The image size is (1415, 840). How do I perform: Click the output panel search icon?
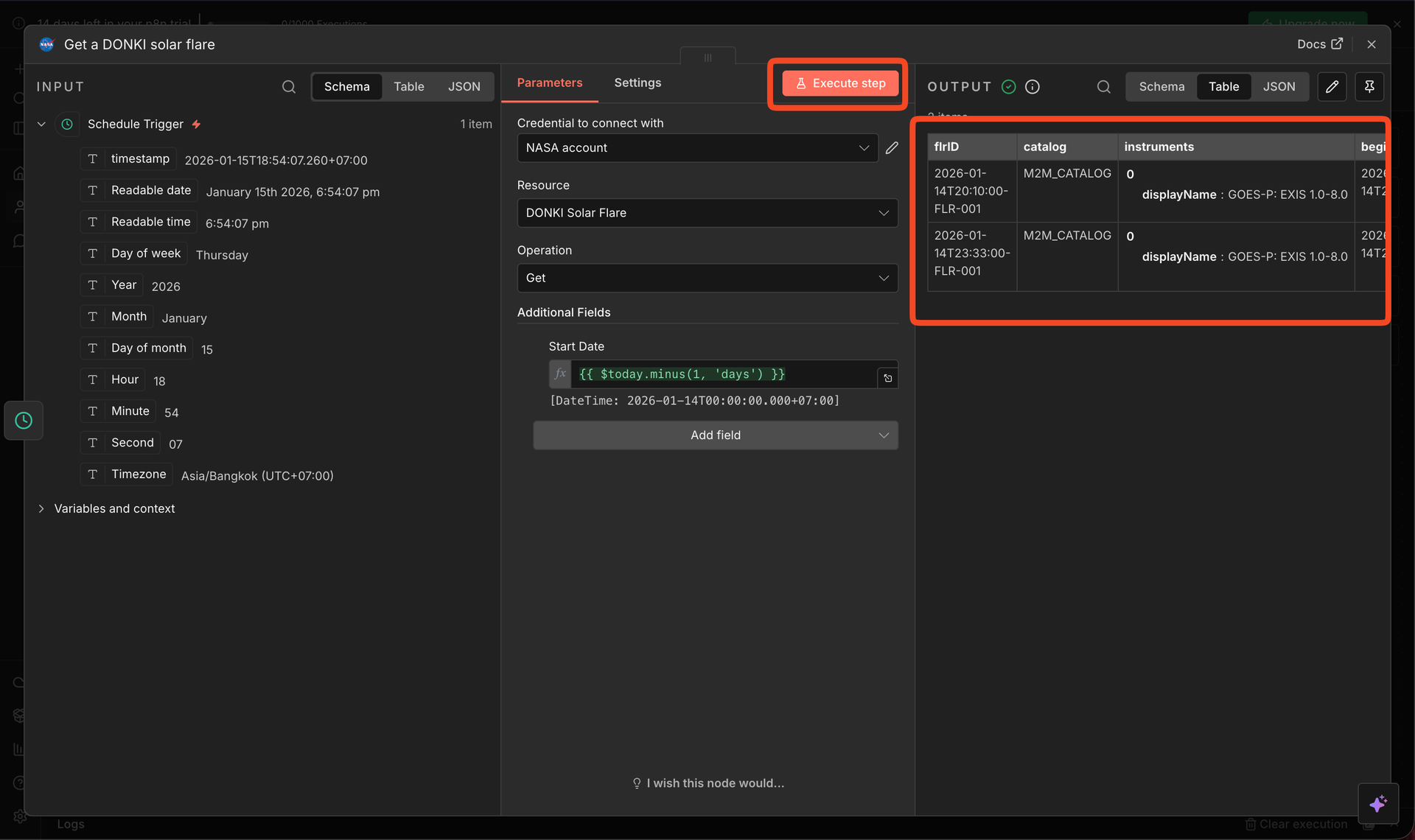tap(1103, 87)
